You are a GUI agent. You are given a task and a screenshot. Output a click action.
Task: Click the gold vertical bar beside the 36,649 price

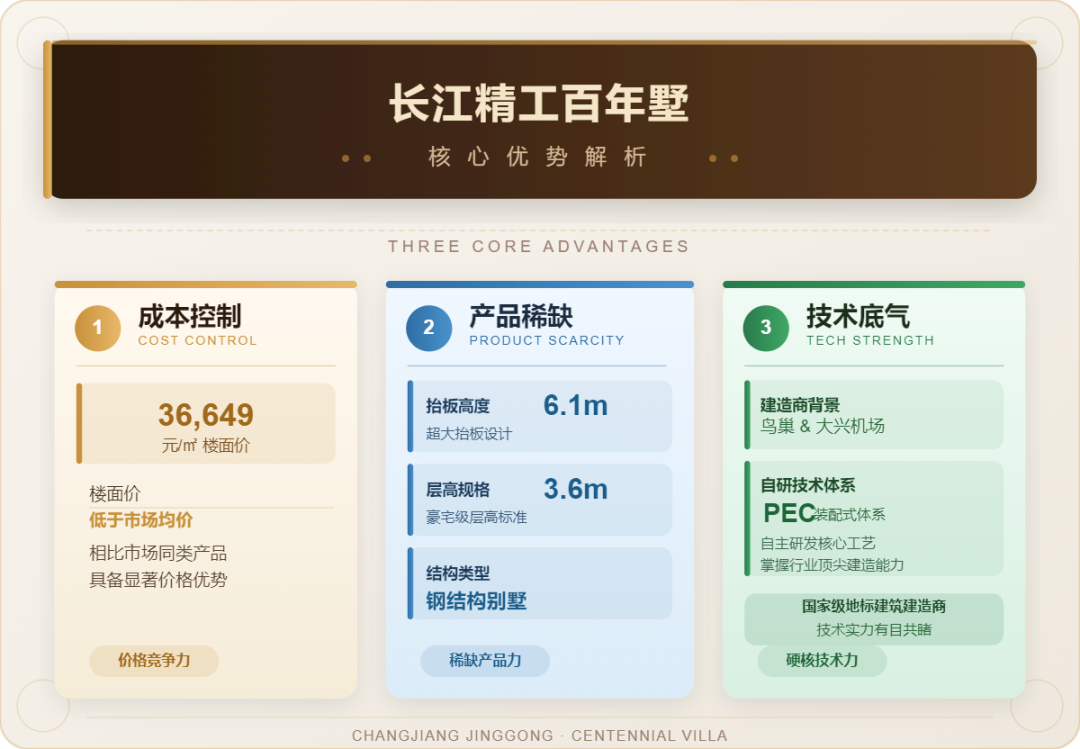coord(77,420)
